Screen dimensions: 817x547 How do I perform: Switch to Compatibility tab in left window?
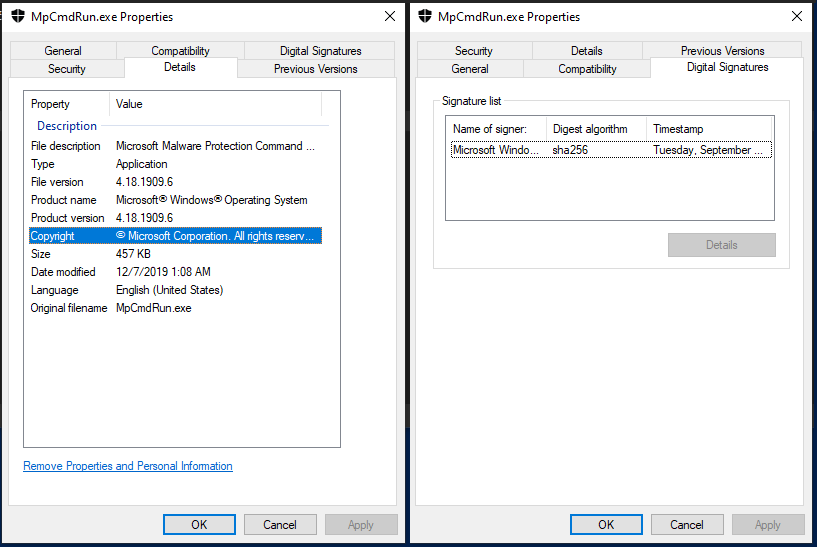click(180, 51)
